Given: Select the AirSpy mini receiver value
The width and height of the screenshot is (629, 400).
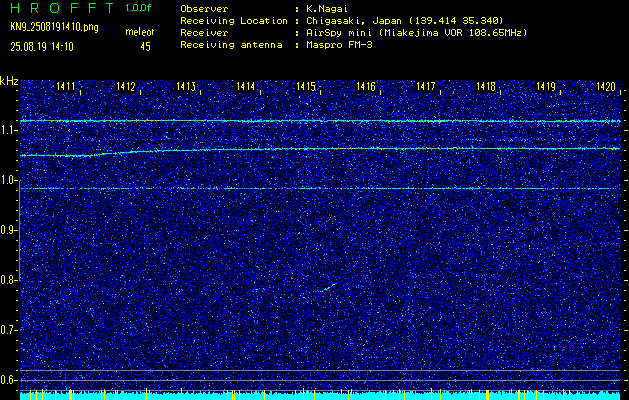Looking at the screenshot, I should pos(416,33).
